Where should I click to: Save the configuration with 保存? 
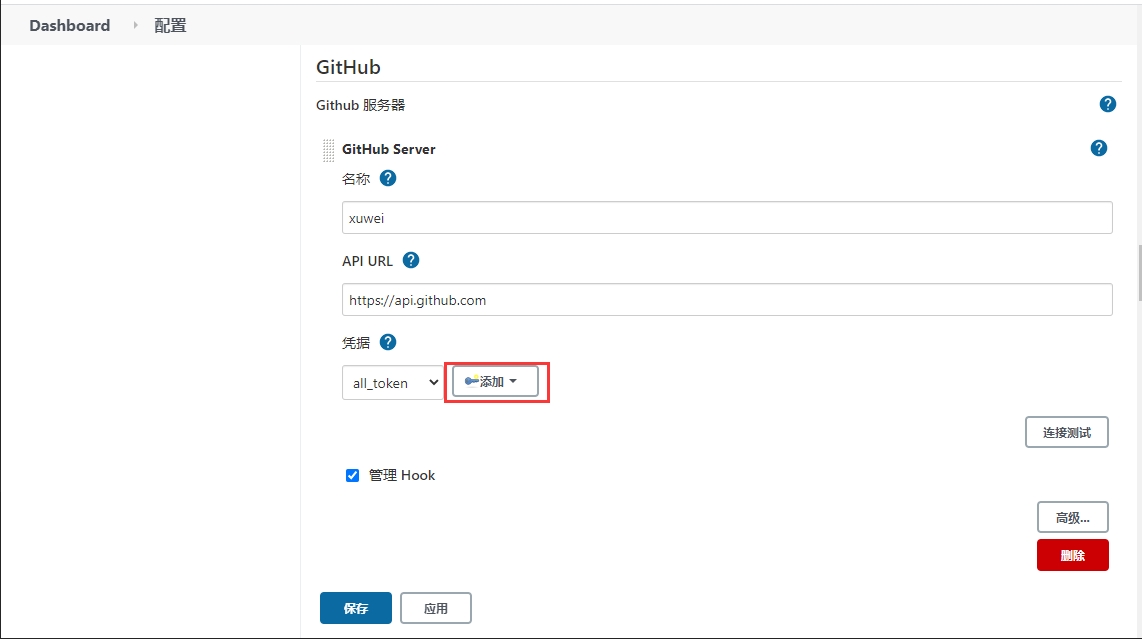355,608
